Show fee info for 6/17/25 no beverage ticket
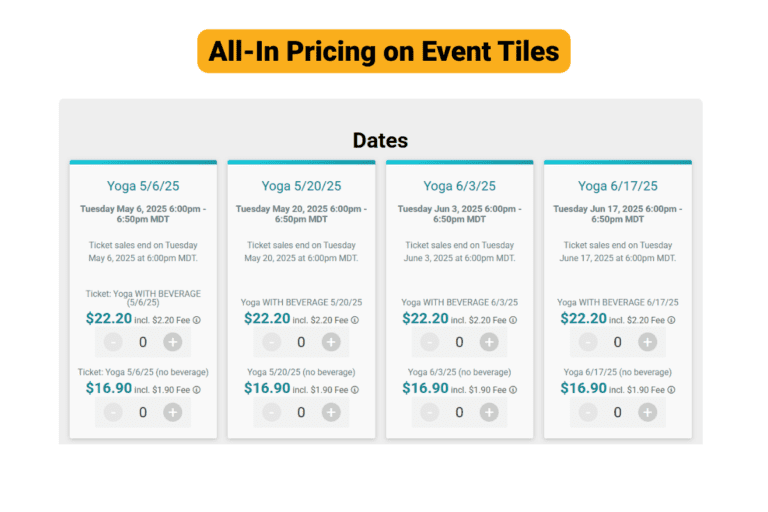This screenshot has width=768, height=512. (x=672, y=390)
